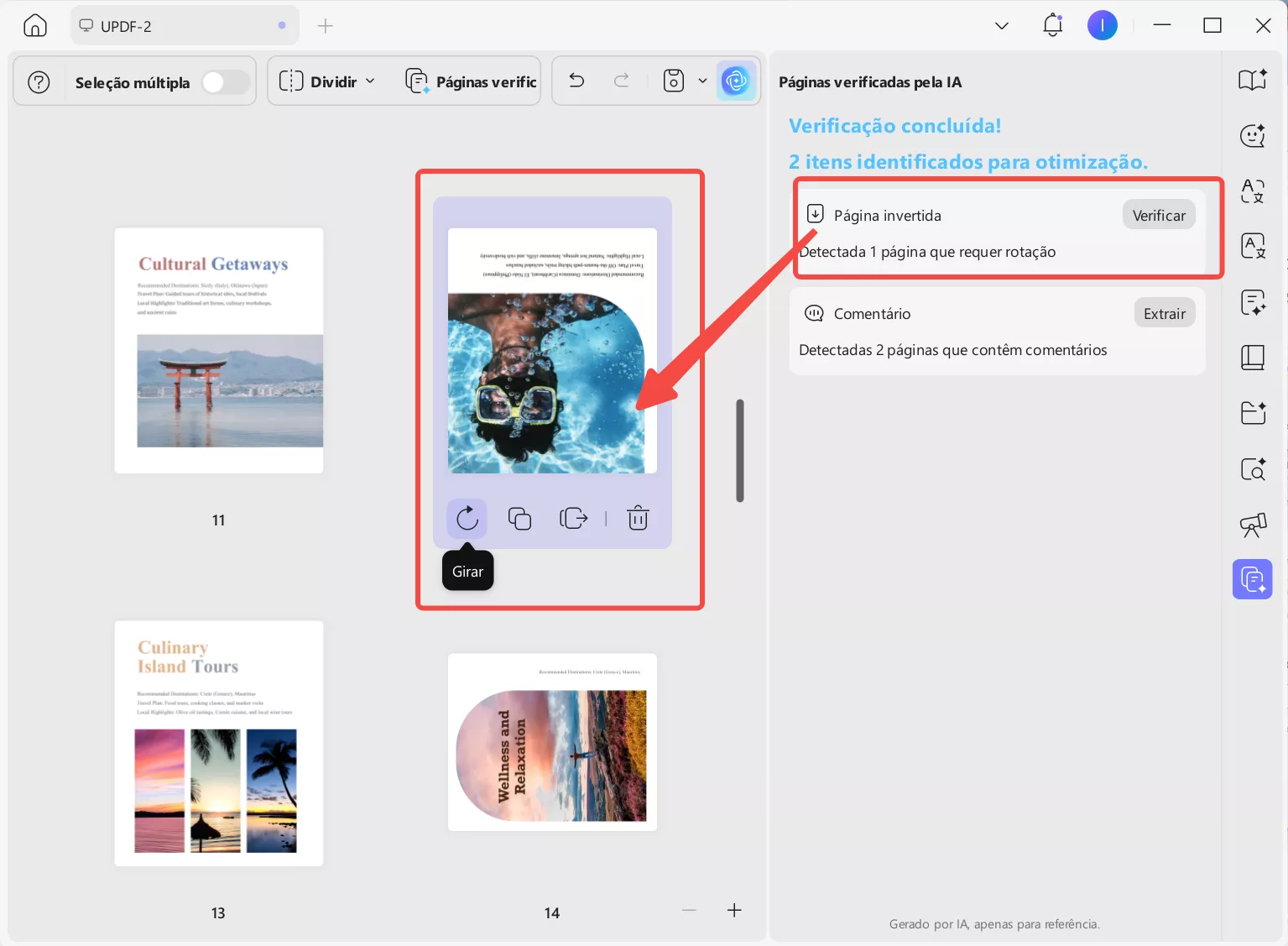Open the telescope sidebar icon
Viewport: 1288px width, 946px height.
tap(1253, 525)
